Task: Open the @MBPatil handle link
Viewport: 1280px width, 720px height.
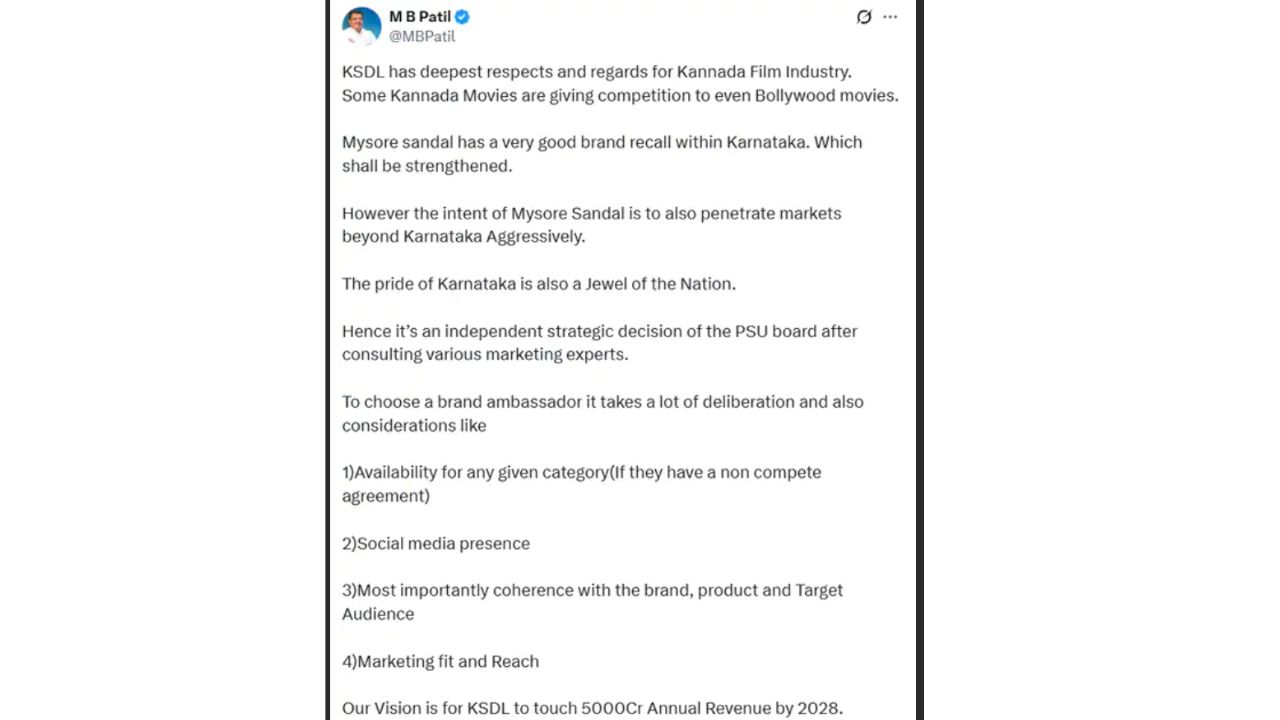Action: (x=422, y=36)
